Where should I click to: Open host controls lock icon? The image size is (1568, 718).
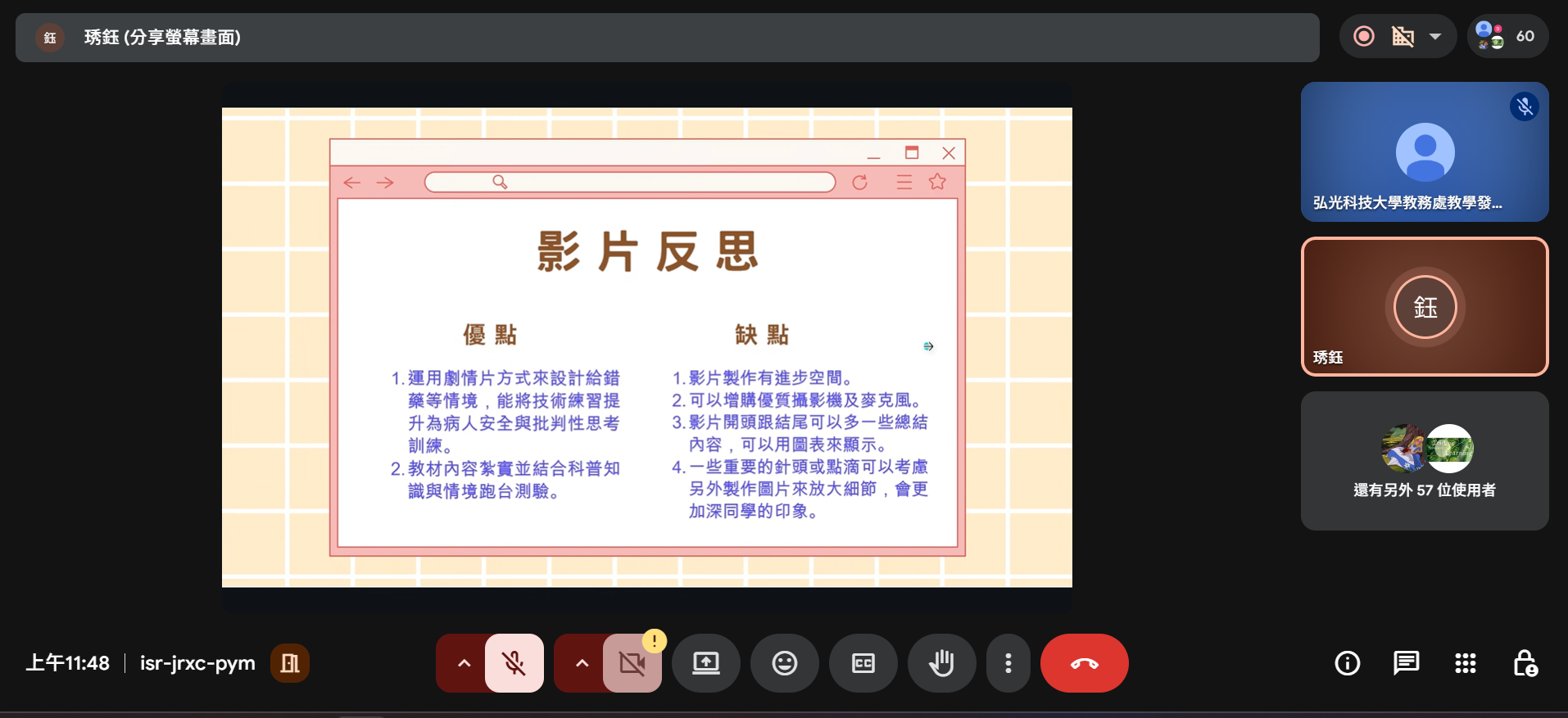(1525, 663)
